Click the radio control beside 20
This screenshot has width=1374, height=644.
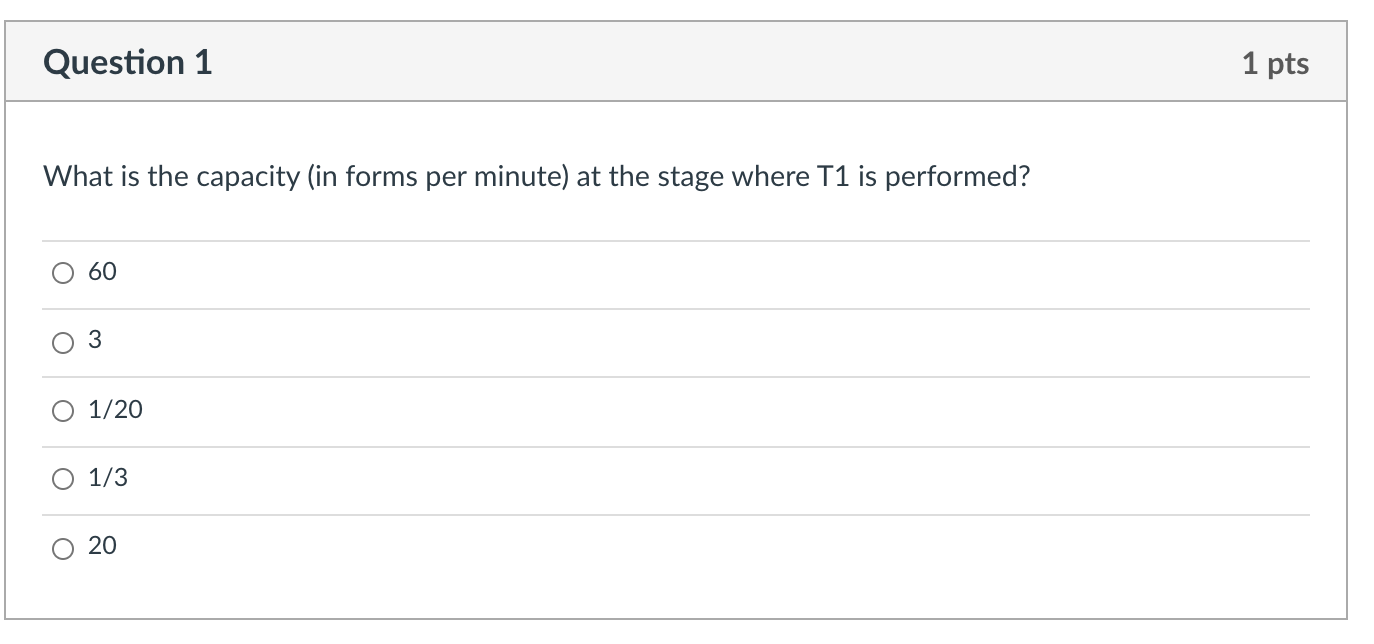click(62, 546)
